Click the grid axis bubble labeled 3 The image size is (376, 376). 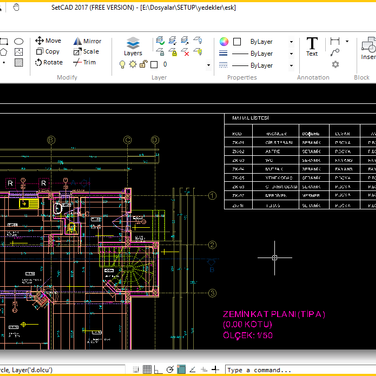pos(212,293)
